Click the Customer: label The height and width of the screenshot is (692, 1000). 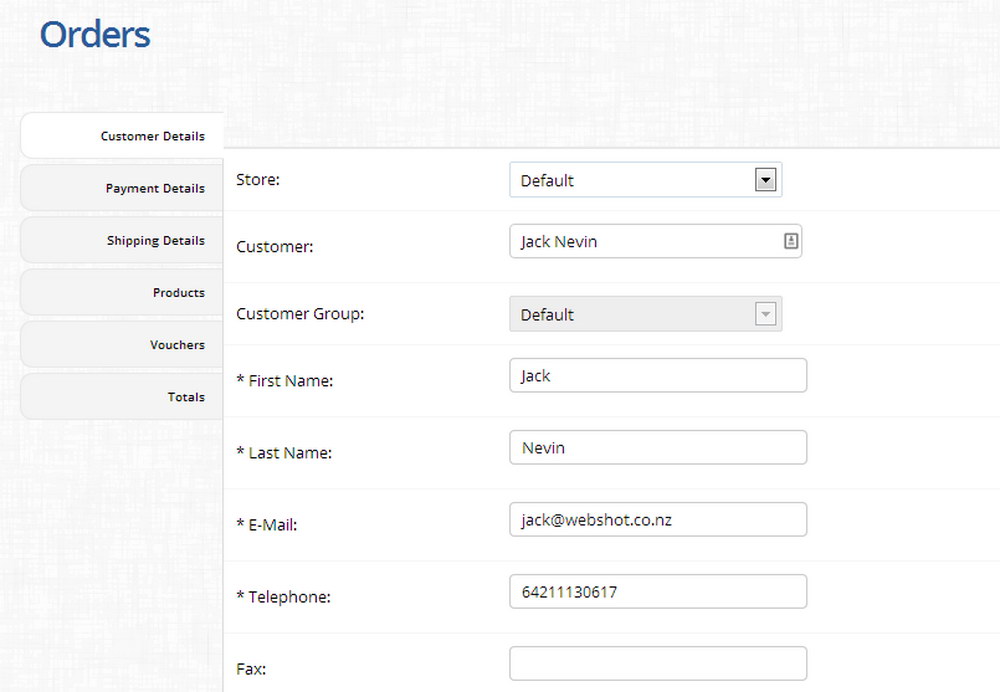tap(275, 247)
